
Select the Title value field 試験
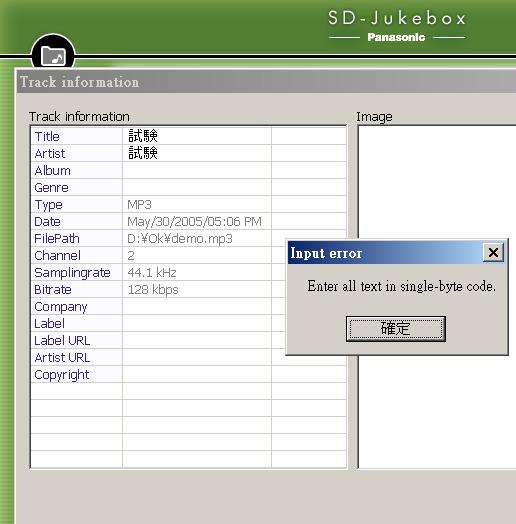(197, 136)
